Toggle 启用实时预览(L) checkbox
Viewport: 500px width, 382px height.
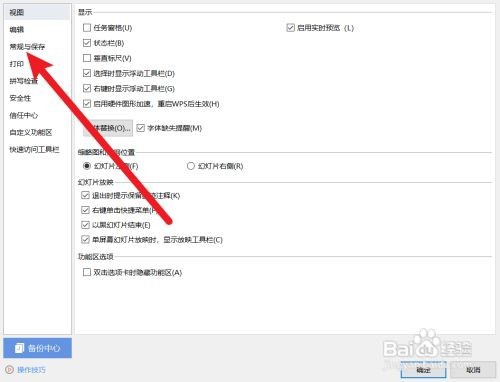point(290,28)
